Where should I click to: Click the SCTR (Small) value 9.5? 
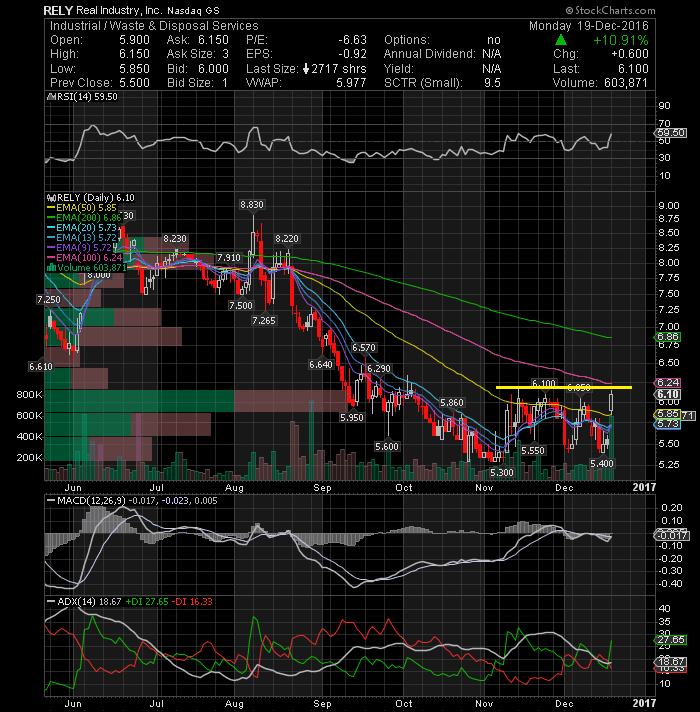pos(492,83)
